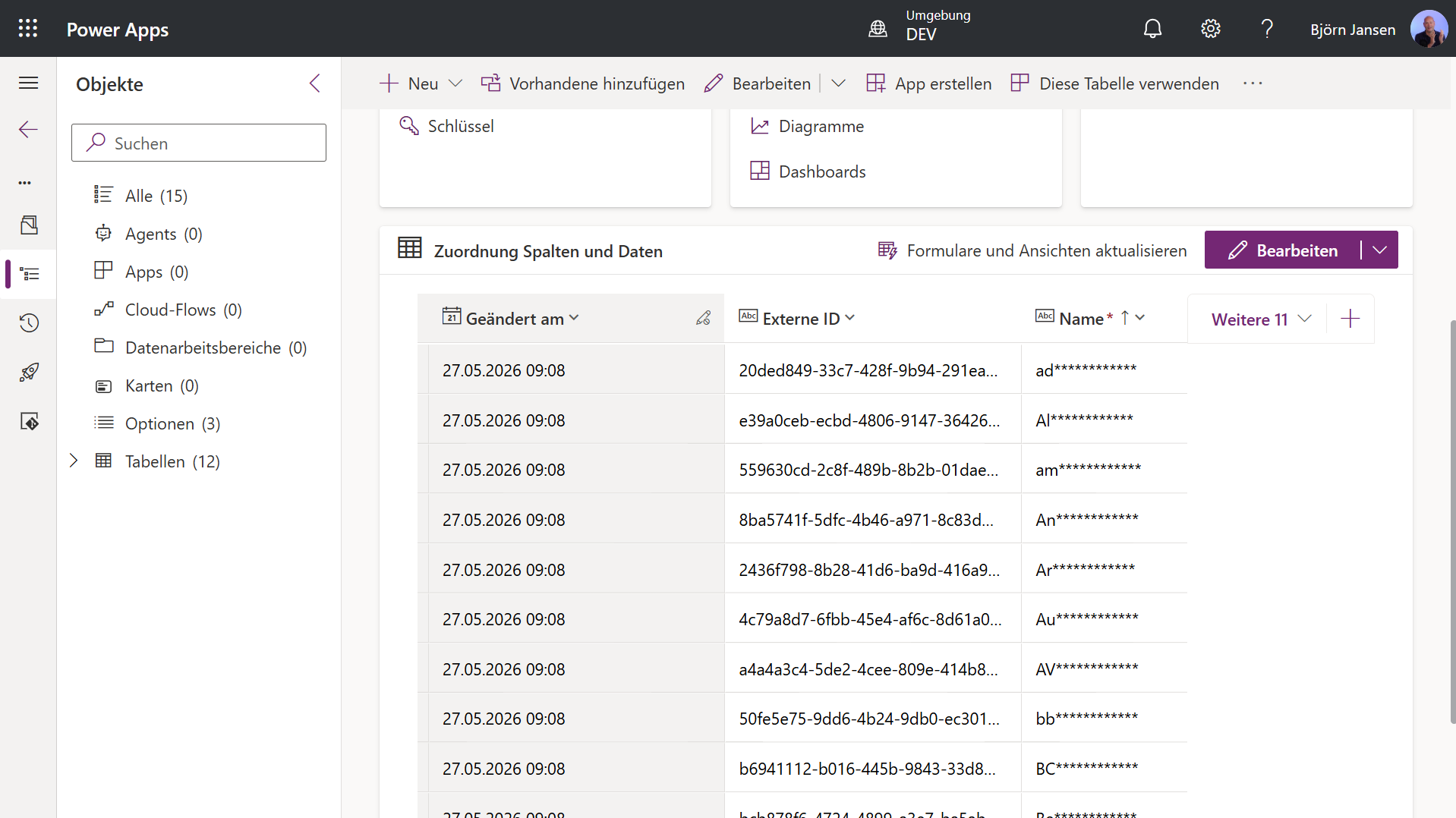This screenshot has width=1456, height=818.
Task: Click Externe ID cell starting a4a4a3c4
Action: coord(873,669)
